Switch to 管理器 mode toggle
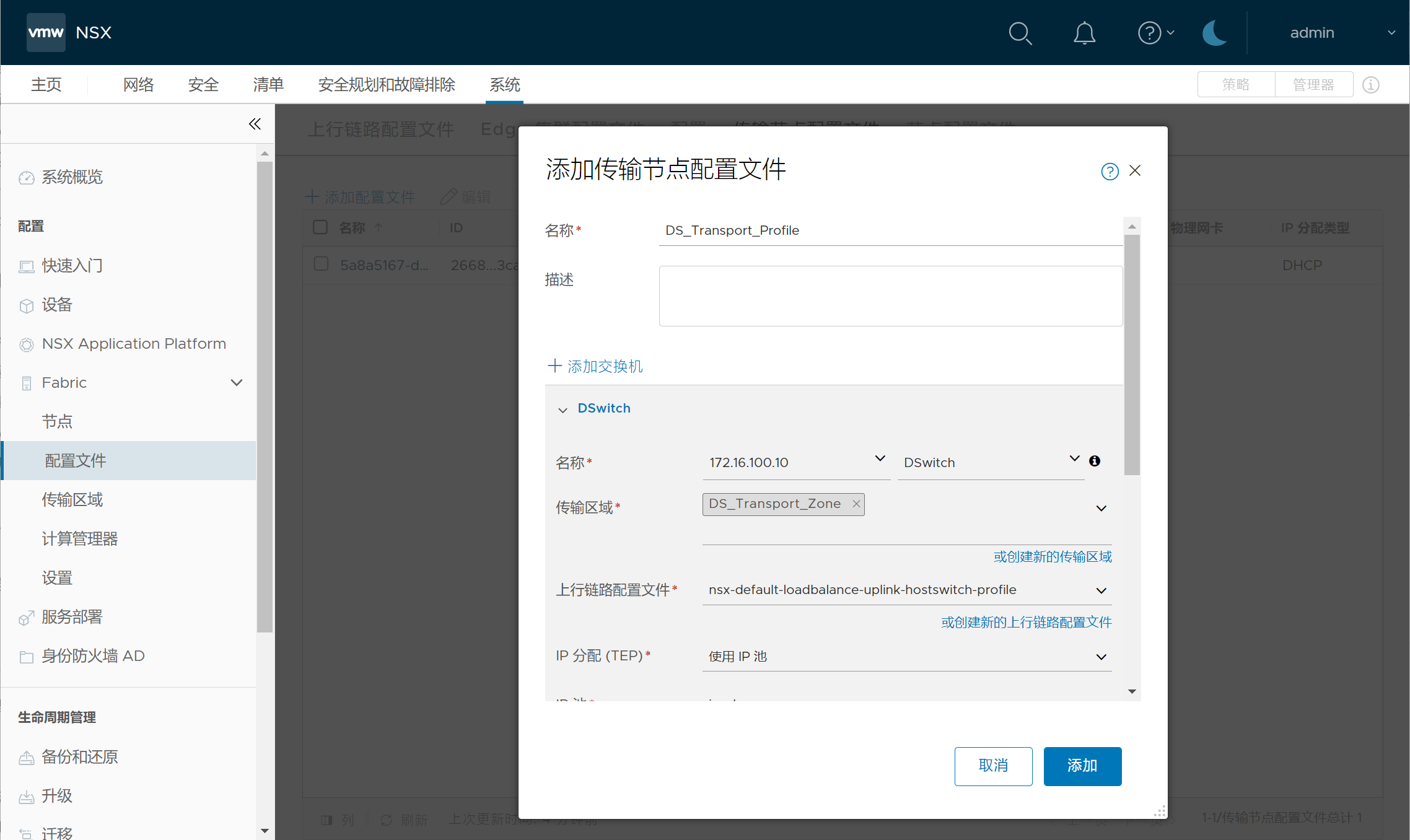The image size is (1410, 840). coord(1313,85)
